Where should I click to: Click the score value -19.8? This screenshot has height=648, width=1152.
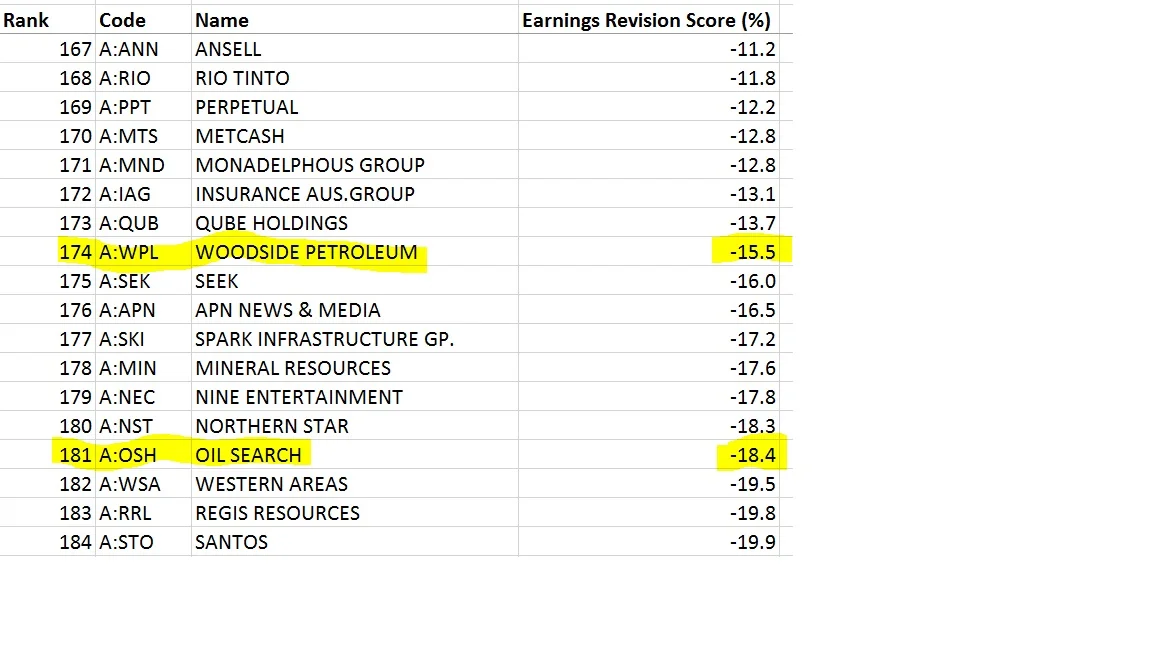(752, 514)
